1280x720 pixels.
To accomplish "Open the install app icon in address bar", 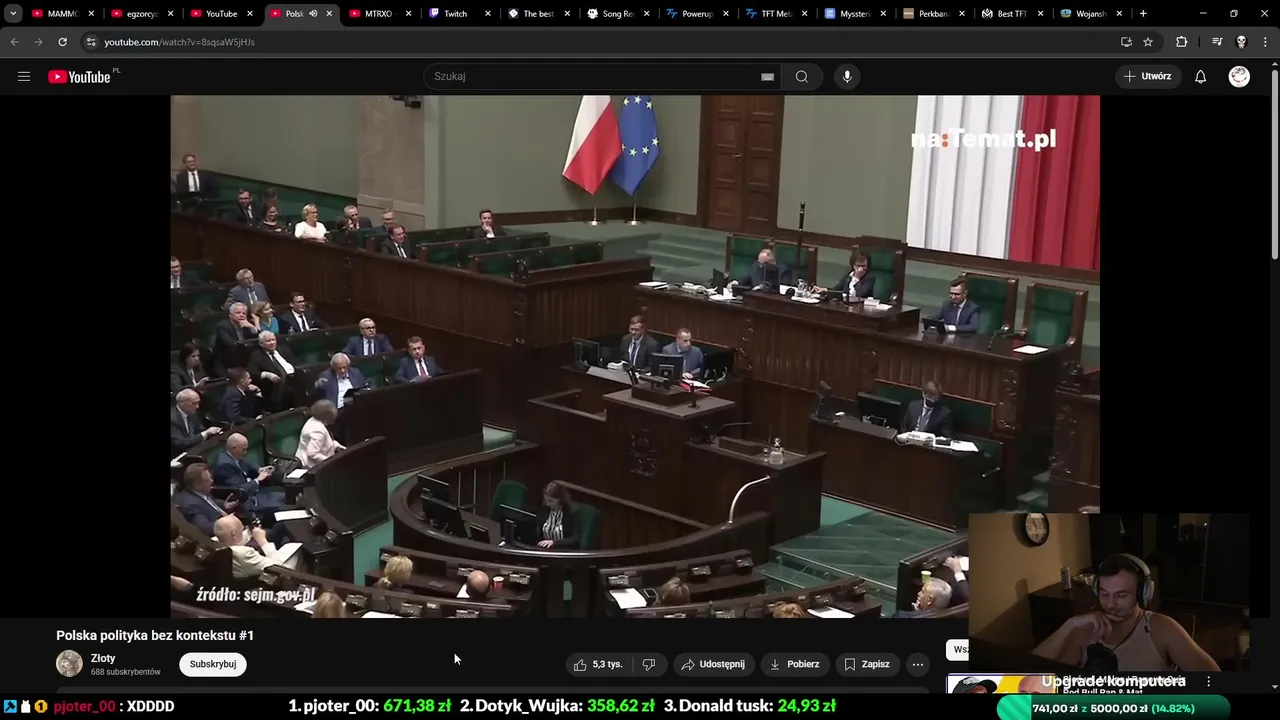I will click(x=1126, y=42).
